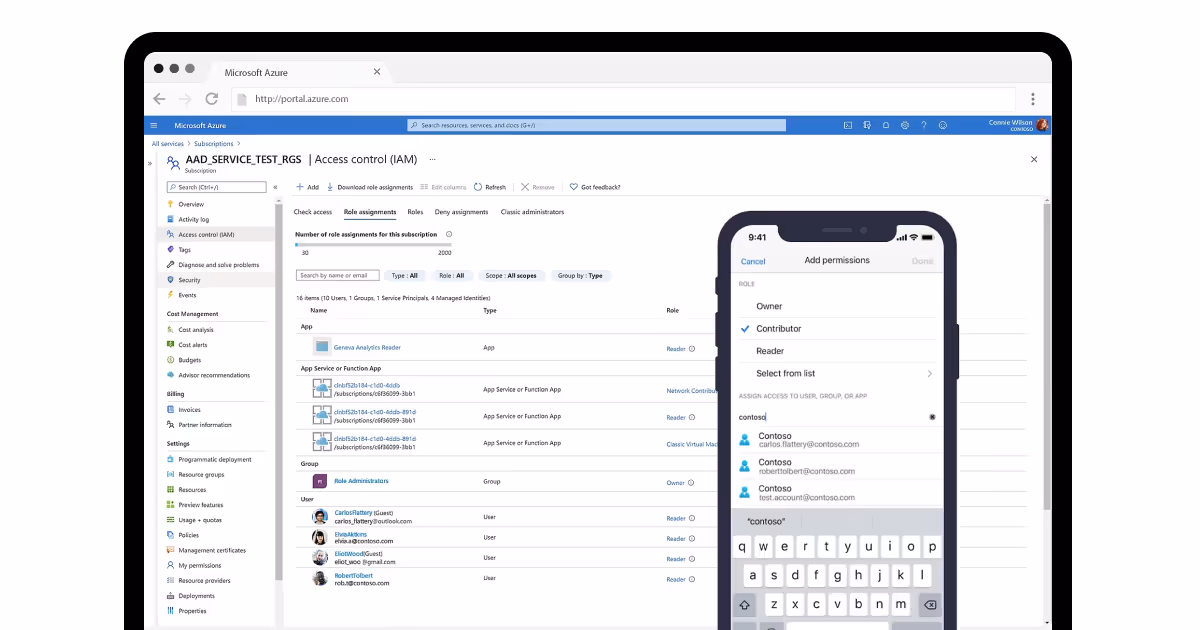Click the Invoices icon in sidebar
The height and width of the screenshot is (630, 1200).
point(171,410)
